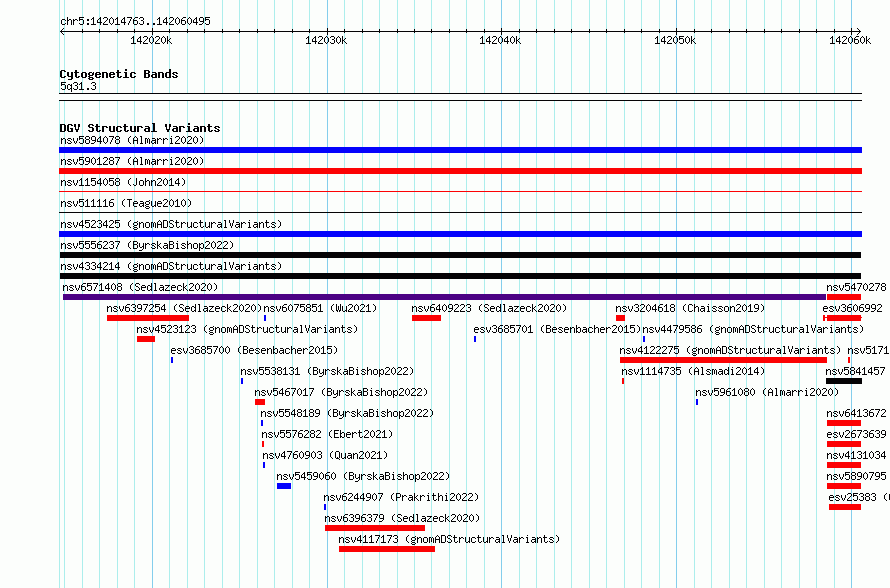This screenshot has height=588, width=890.
Task: Click the red nsv6409223 (Sedlazeck2020) bar
Action: pos(426,318)
